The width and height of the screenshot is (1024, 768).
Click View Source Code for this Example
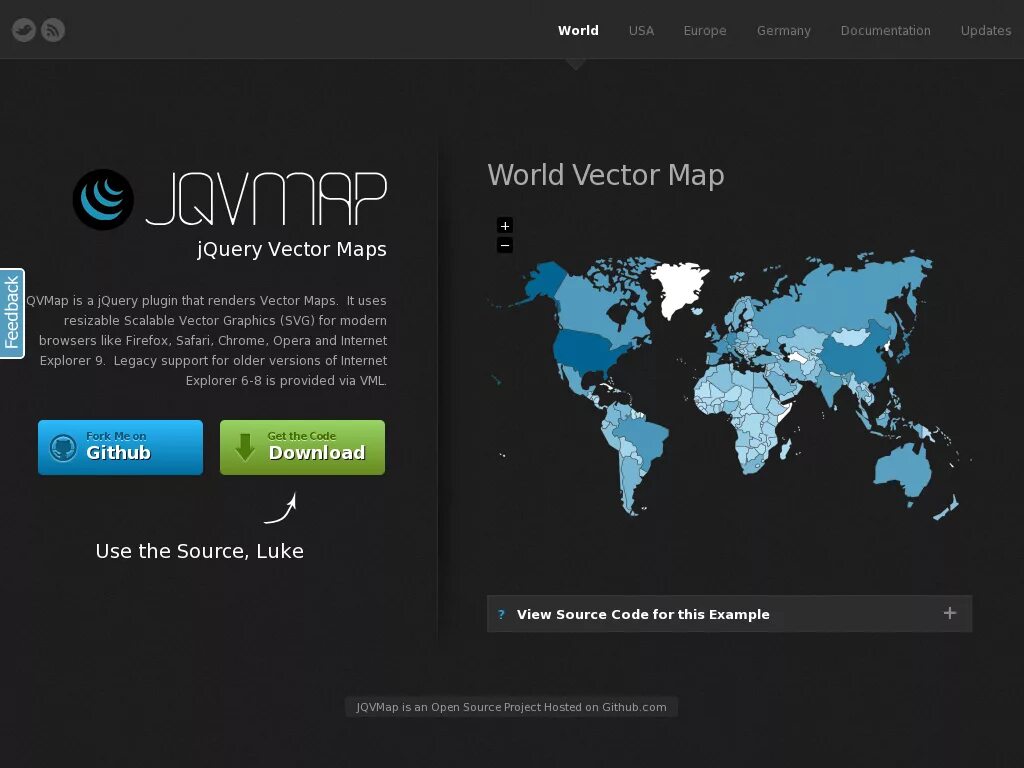point(729,614)
